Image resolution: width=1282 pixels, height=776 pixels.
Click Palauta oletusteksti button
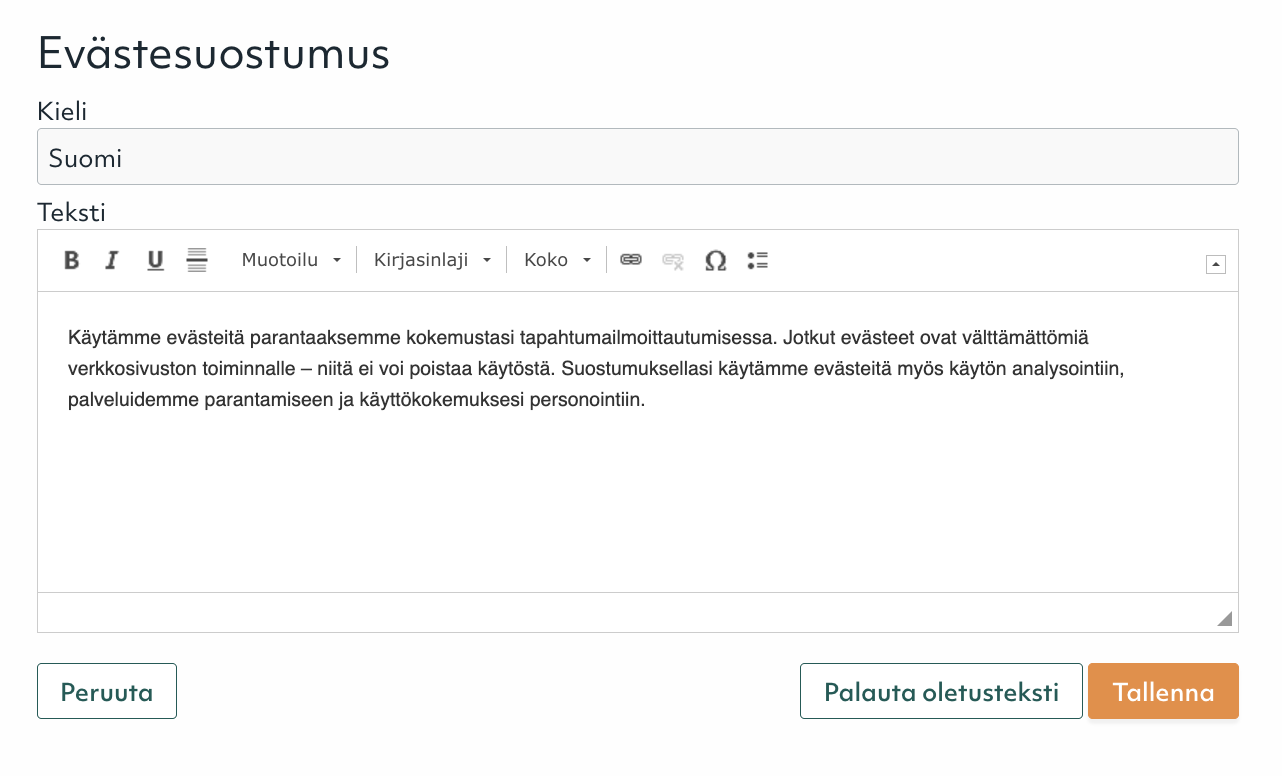pyautogui.click(x=941, y=691)
